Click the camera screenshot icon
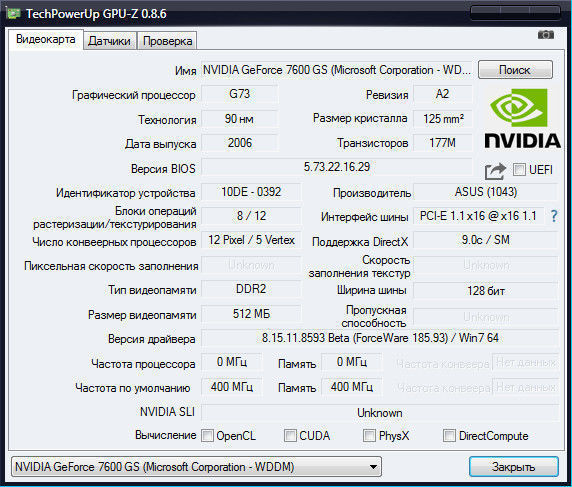 click(546, 35)
